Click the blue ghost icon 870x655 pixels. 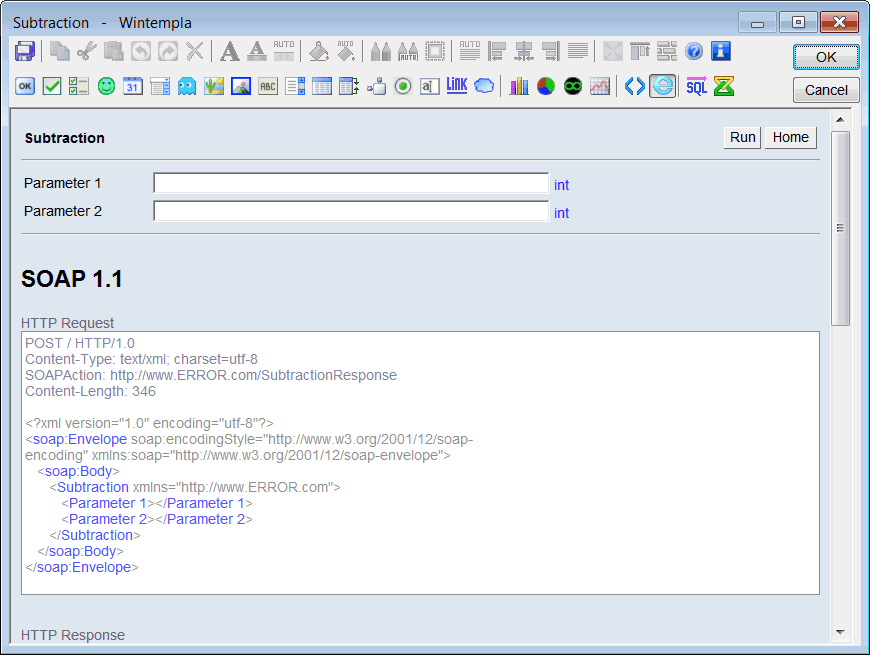coord(187,87)
